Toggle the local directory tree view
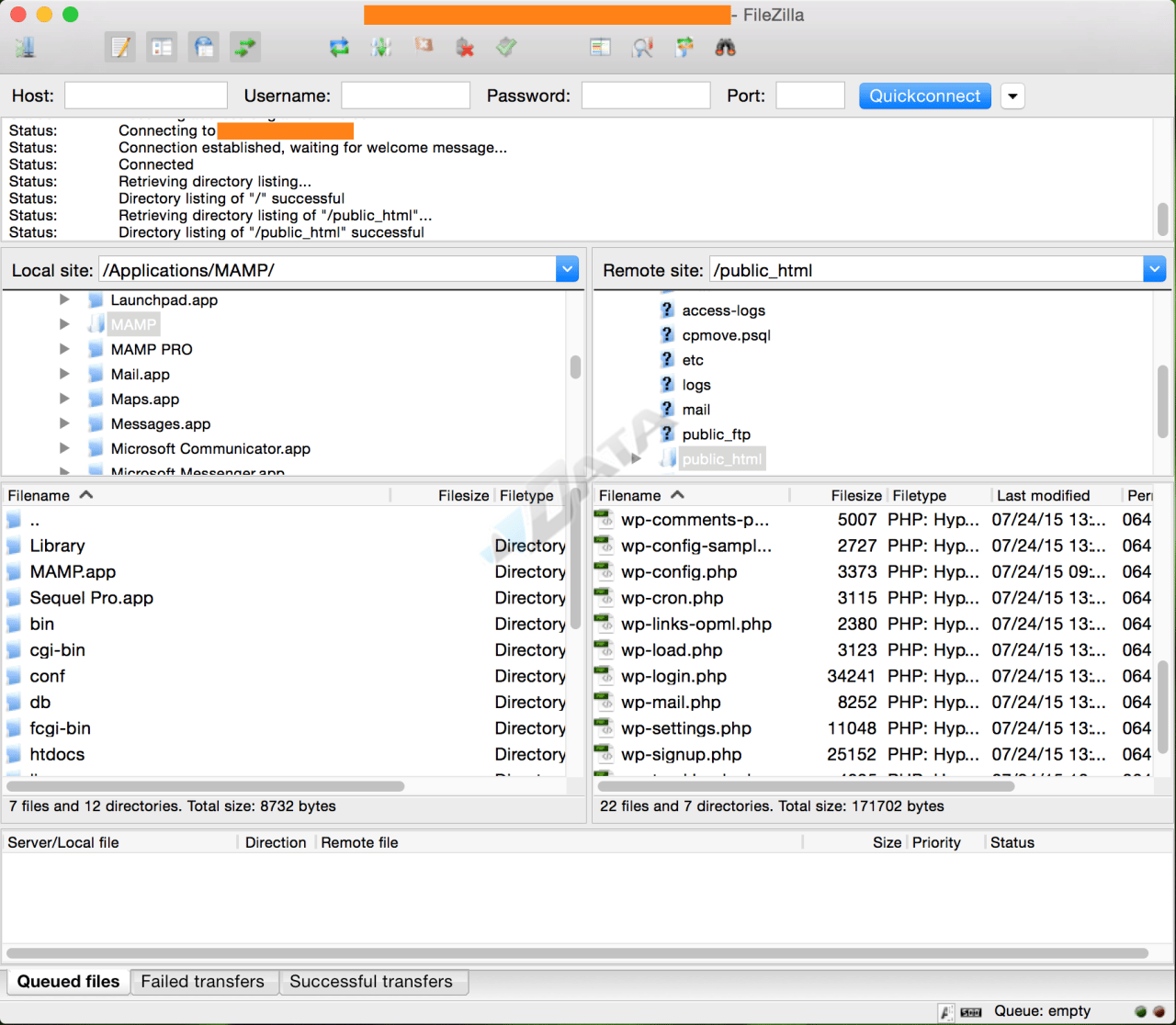The image size is (1176, 1025). click(163, 47)
